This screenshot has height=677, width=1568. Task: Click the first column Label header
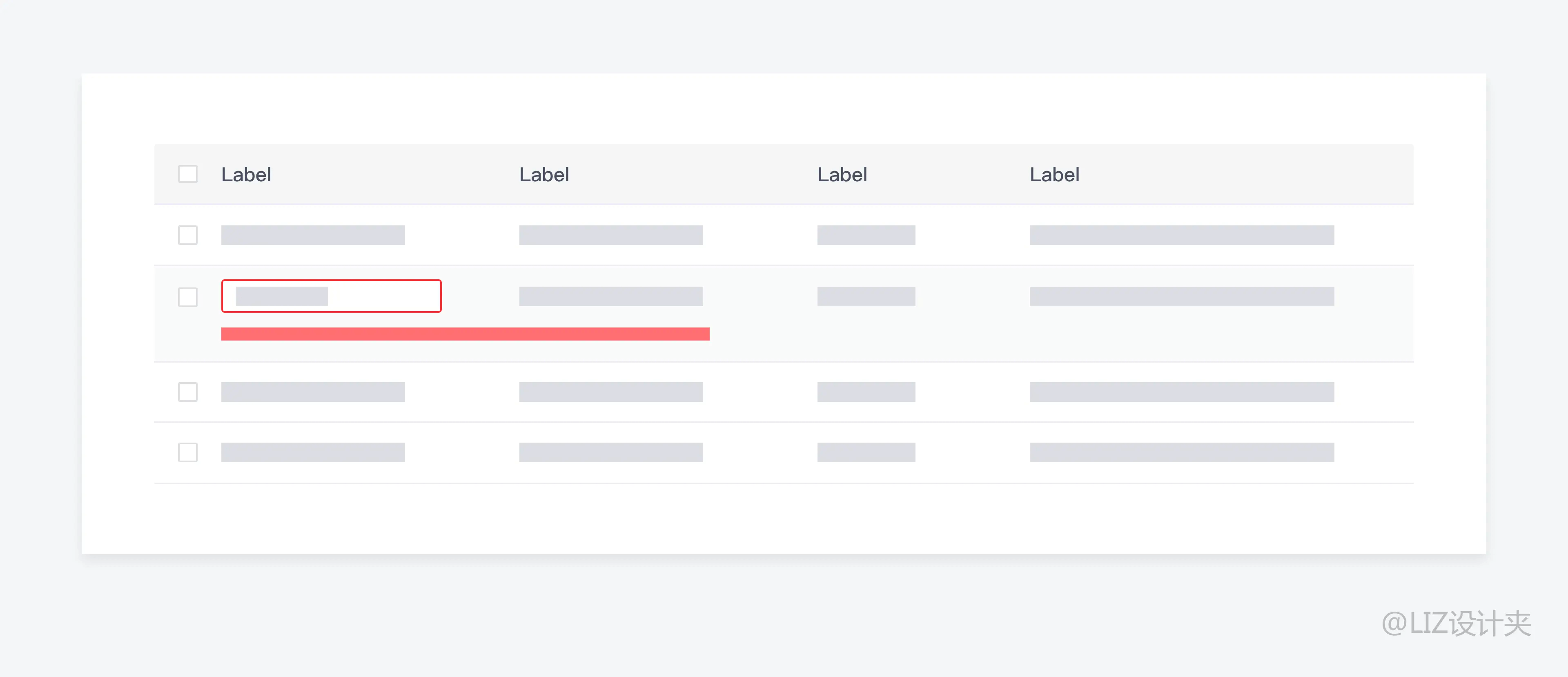click(246, 175)
